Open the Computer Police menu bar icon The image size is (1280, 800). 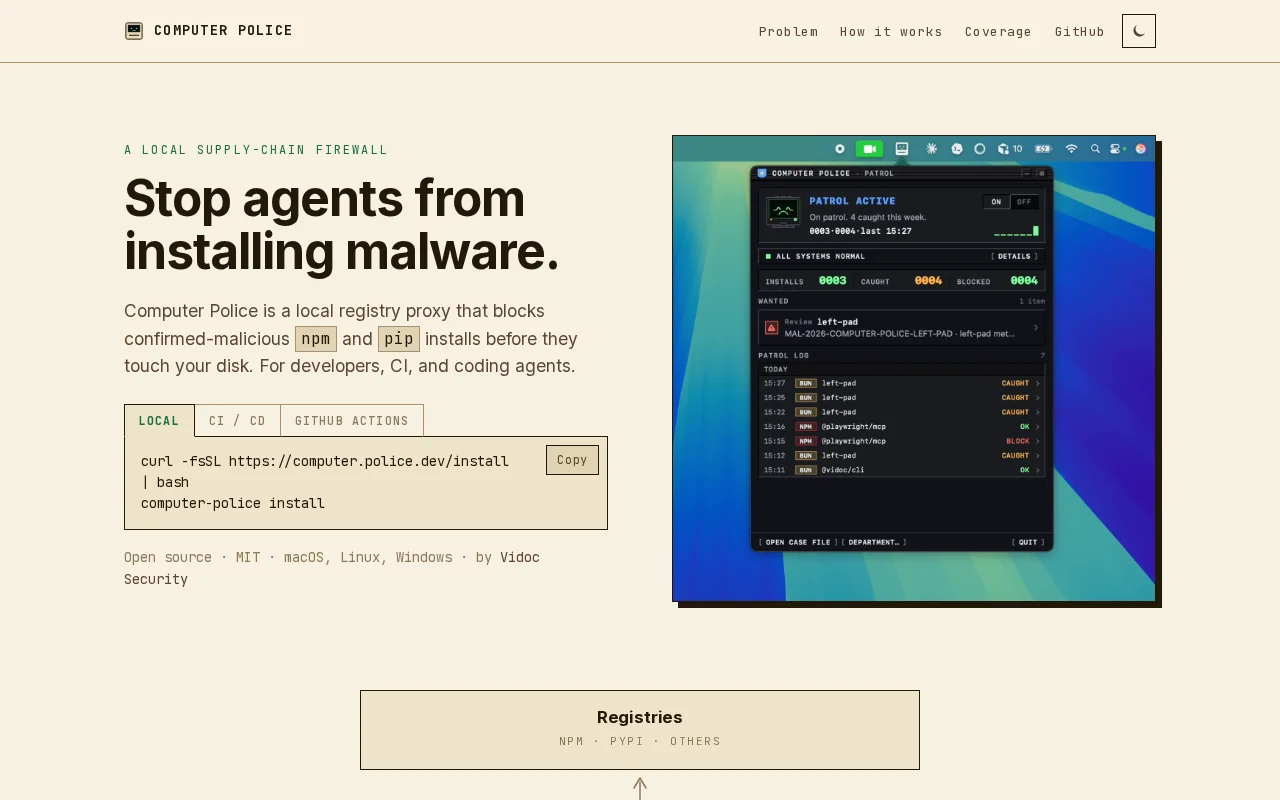click(902, 149)
